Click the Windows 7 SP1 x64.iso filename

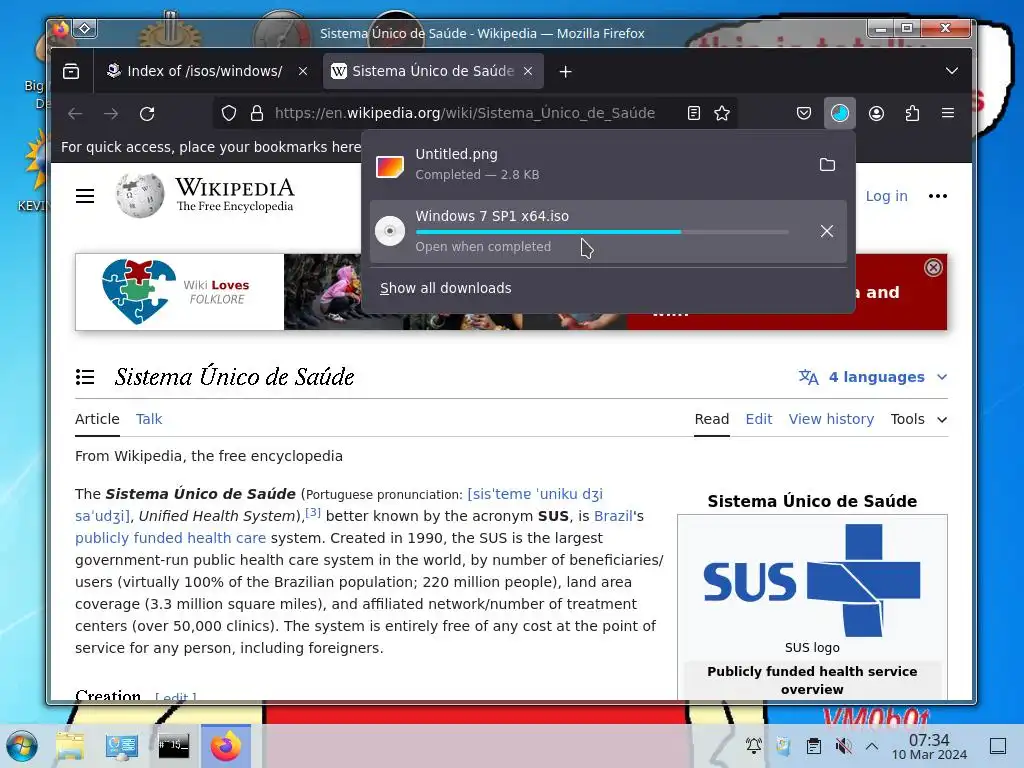pyautogui.click(x=492, y=216)
